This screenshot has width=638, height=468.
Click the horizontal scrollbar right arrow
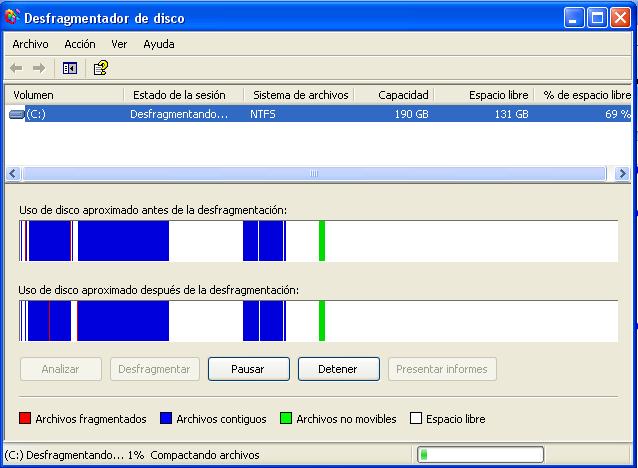(622, 174)
